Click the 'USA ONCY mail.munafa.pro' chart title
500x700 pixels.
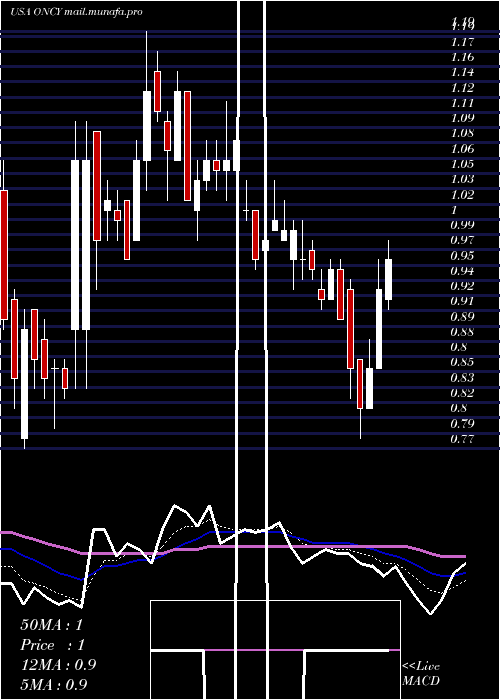[77, 12]
